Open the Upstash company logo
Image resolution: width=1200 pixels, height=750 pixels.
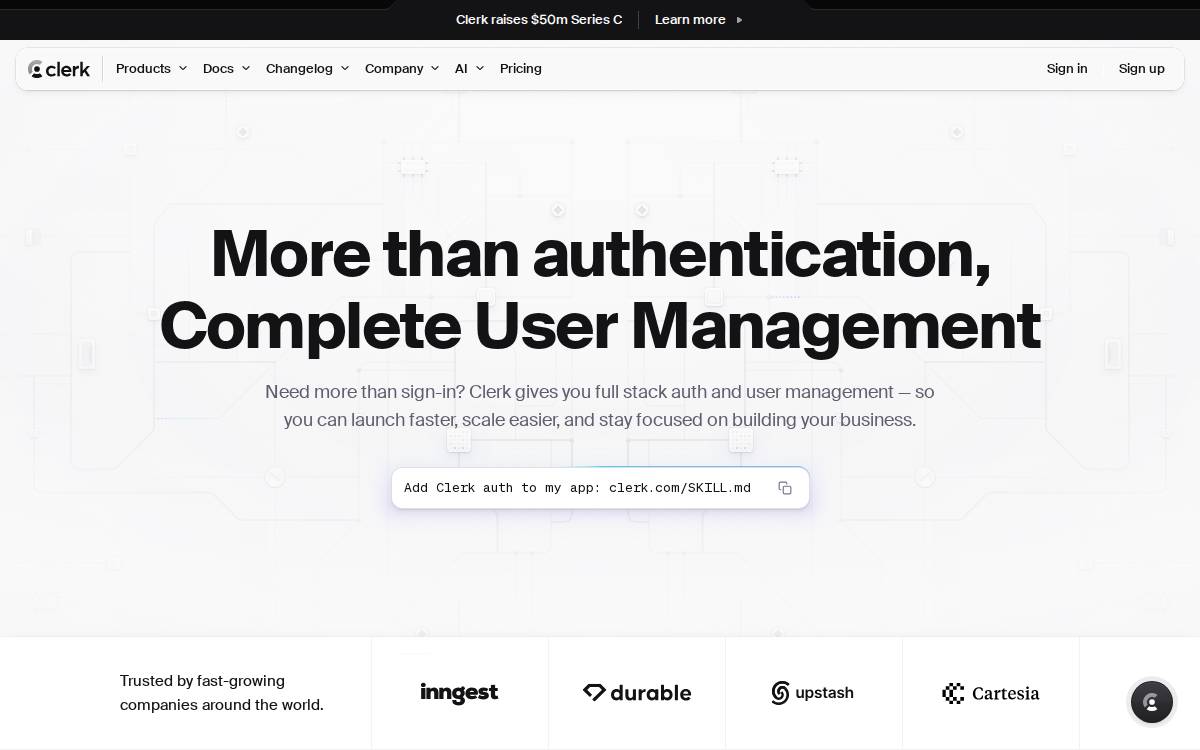[813, 693]
